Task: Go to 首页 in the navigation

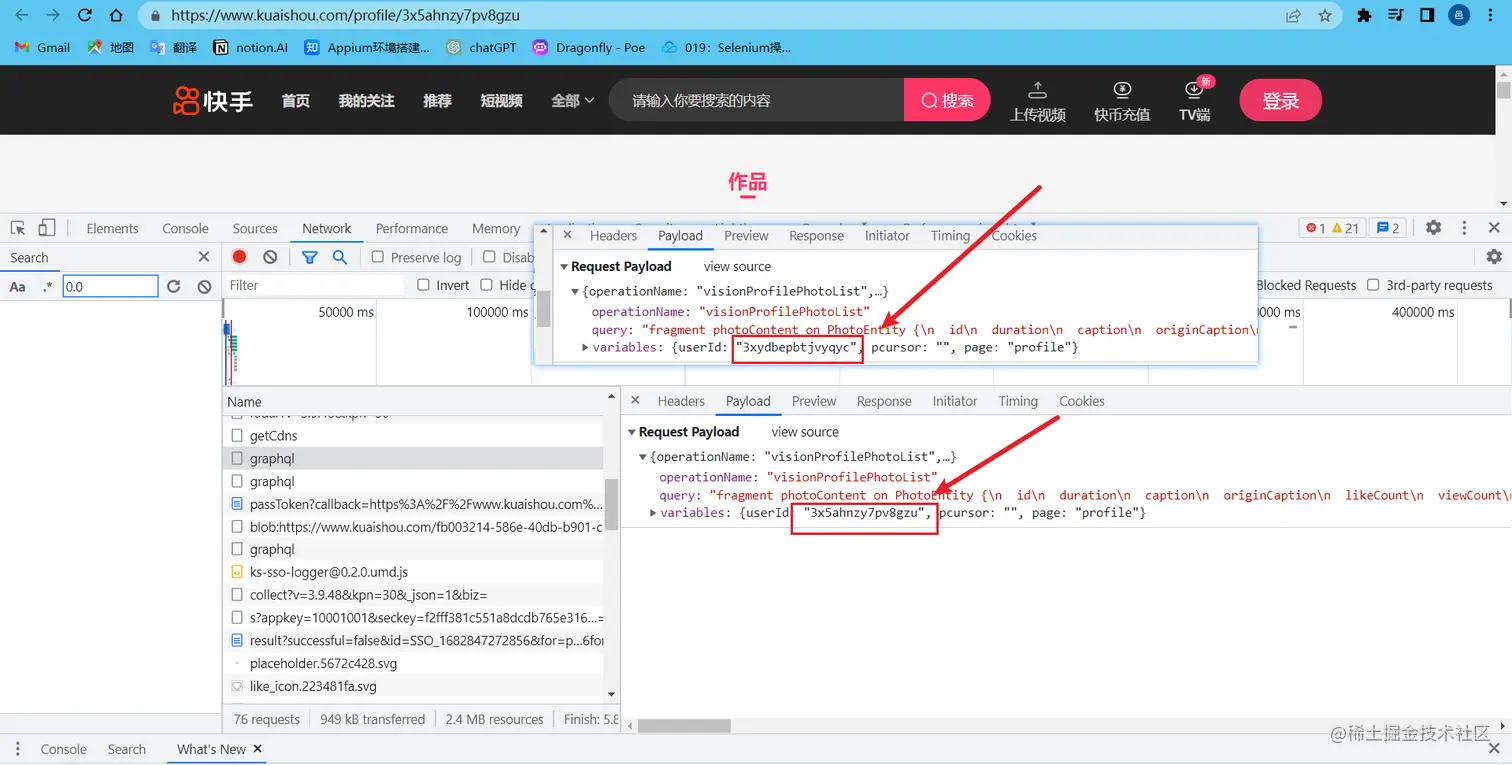Action: click(295, 100)
